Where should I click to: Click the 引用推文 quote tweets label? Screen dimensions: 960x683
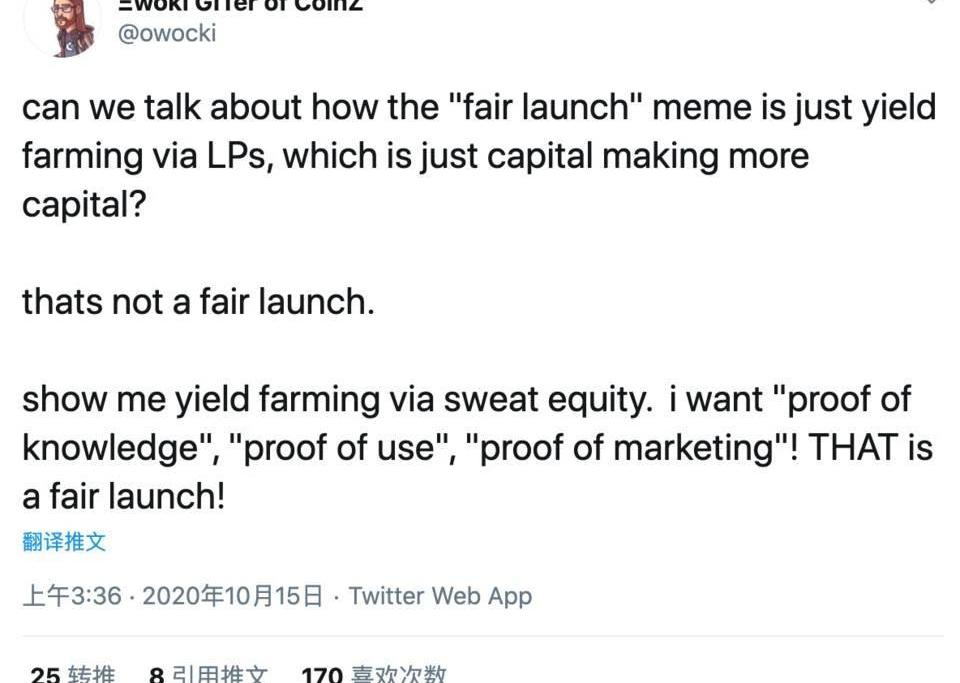[219, 674]
